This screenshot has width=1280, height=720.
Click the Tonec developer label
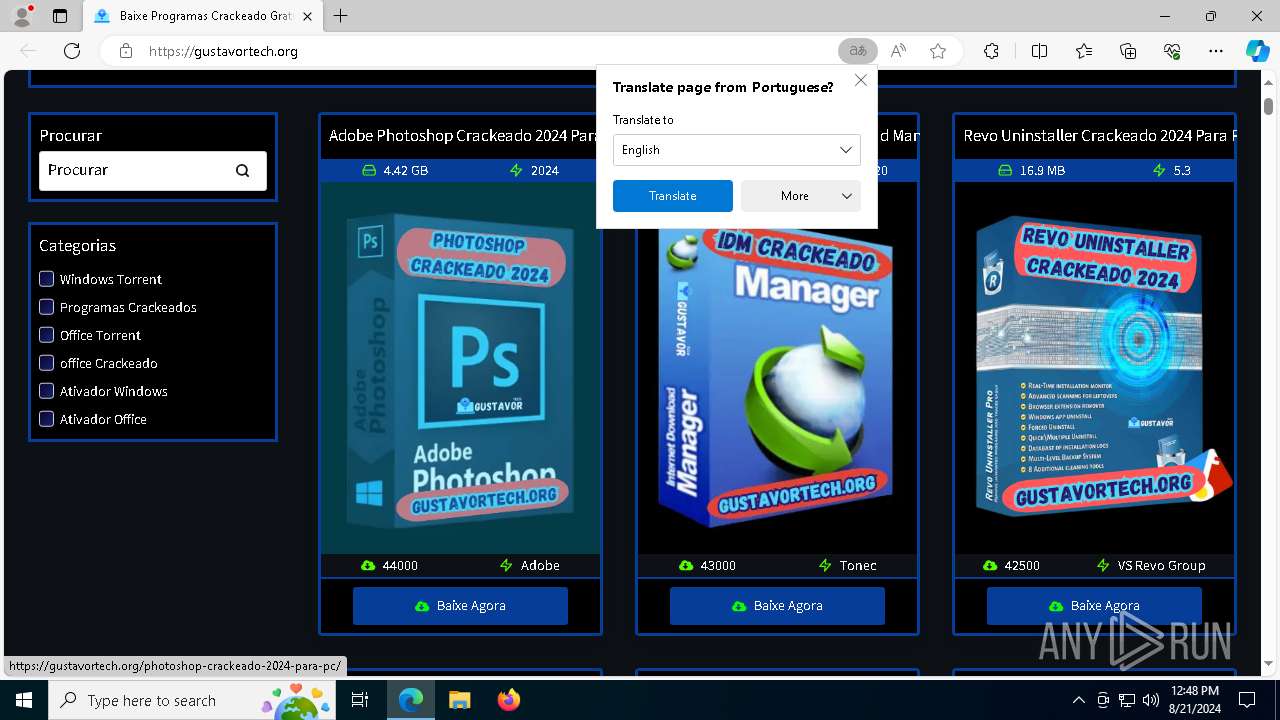[858, 566]
